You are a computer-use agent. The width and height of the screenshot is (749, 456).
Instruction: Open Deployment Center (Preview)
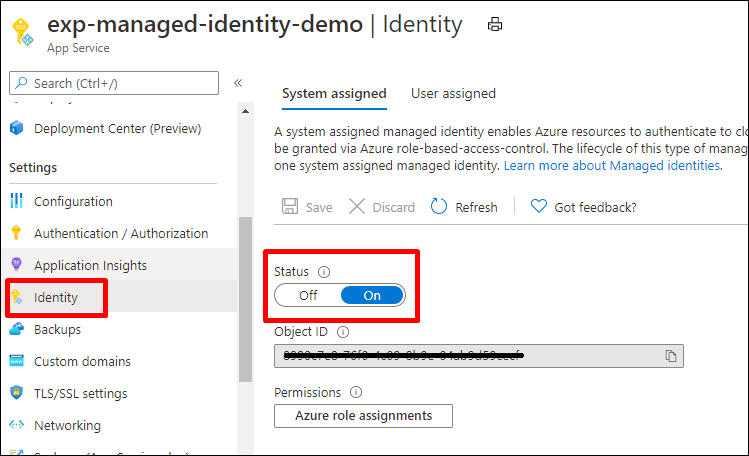click(x=118, y=128)
